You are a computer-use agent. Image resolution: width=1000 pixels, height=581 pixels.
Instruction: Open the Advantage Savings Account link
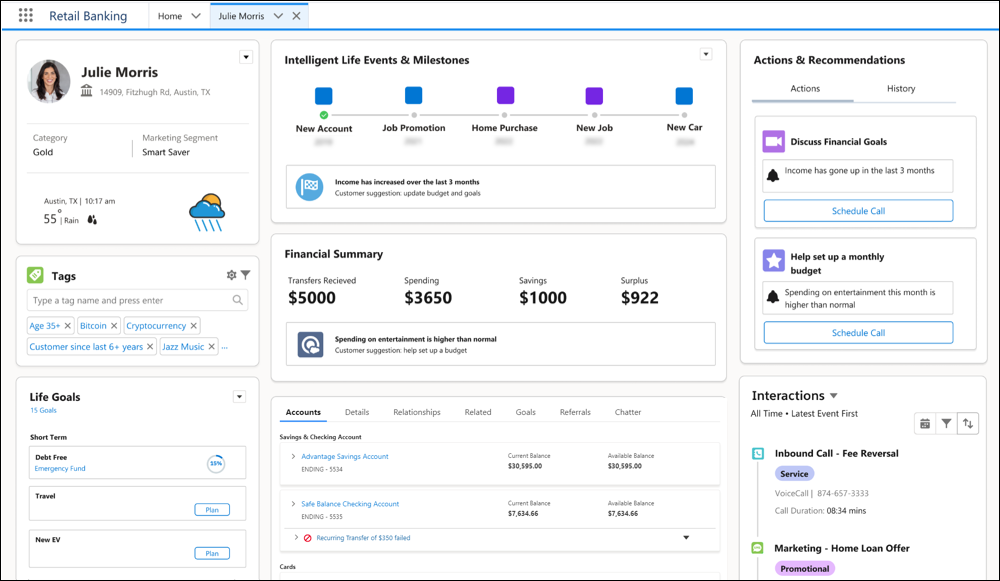[344, 456]
